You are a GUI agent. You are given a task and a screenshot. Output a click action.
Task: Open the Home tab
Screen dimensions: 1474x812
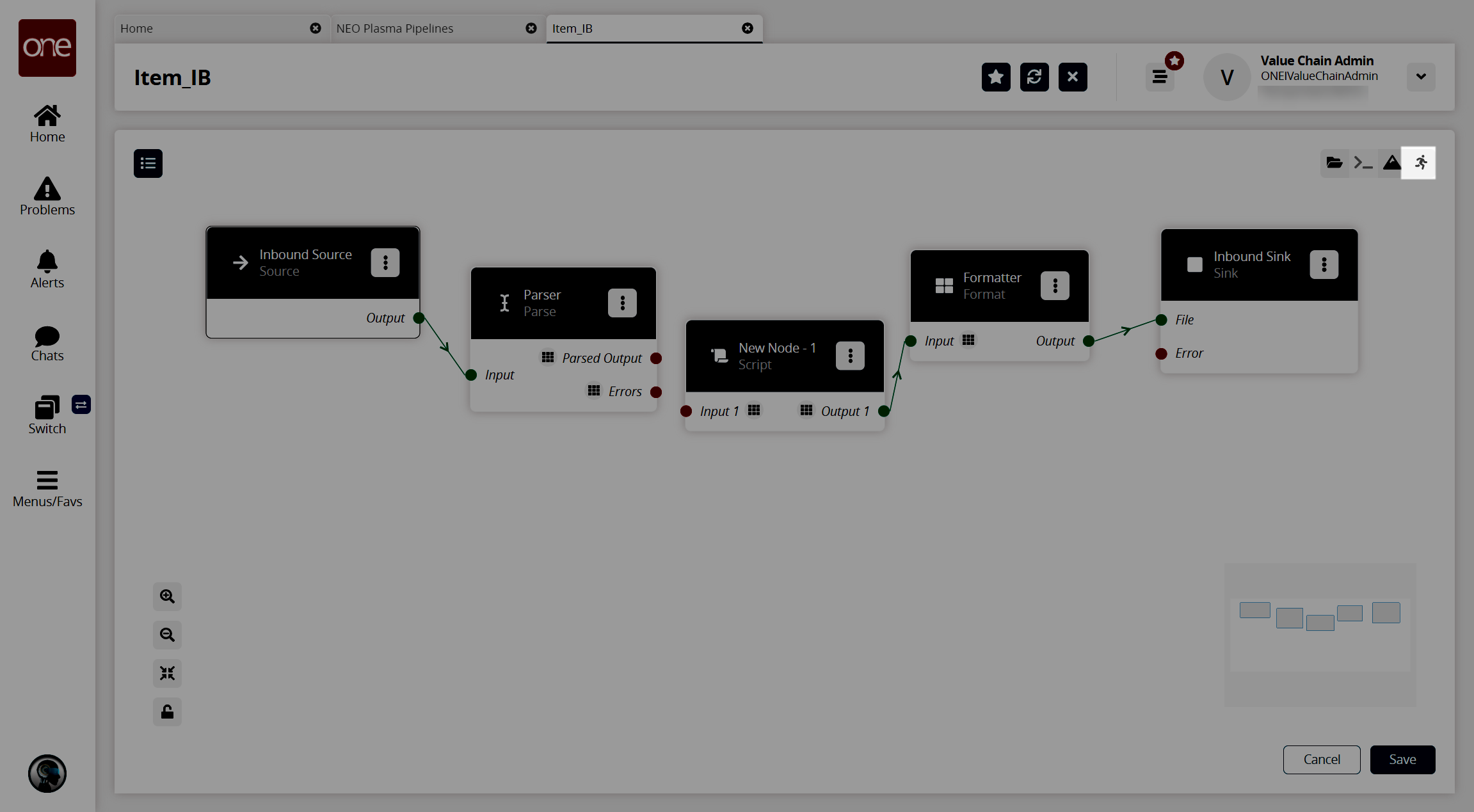(136, 28)
